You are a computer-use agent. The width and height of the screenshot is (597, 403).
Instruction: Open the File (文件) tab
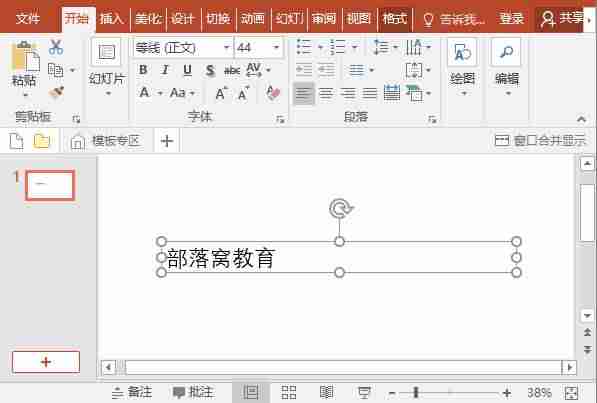pos(27,18)
